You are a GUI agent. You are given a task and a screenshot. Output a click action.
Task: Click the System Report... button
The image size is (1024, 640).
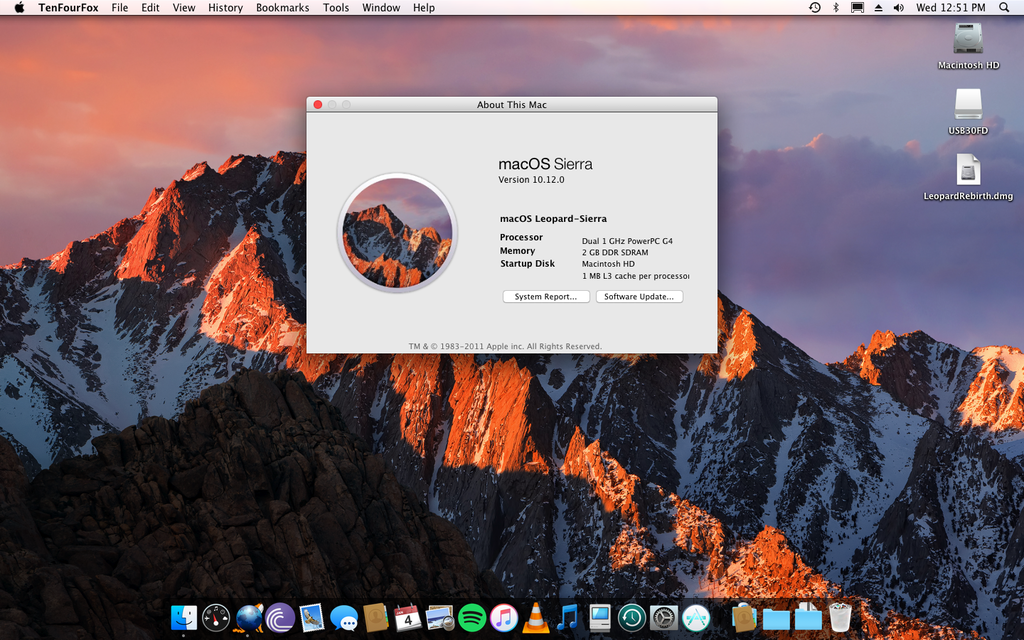546,296
